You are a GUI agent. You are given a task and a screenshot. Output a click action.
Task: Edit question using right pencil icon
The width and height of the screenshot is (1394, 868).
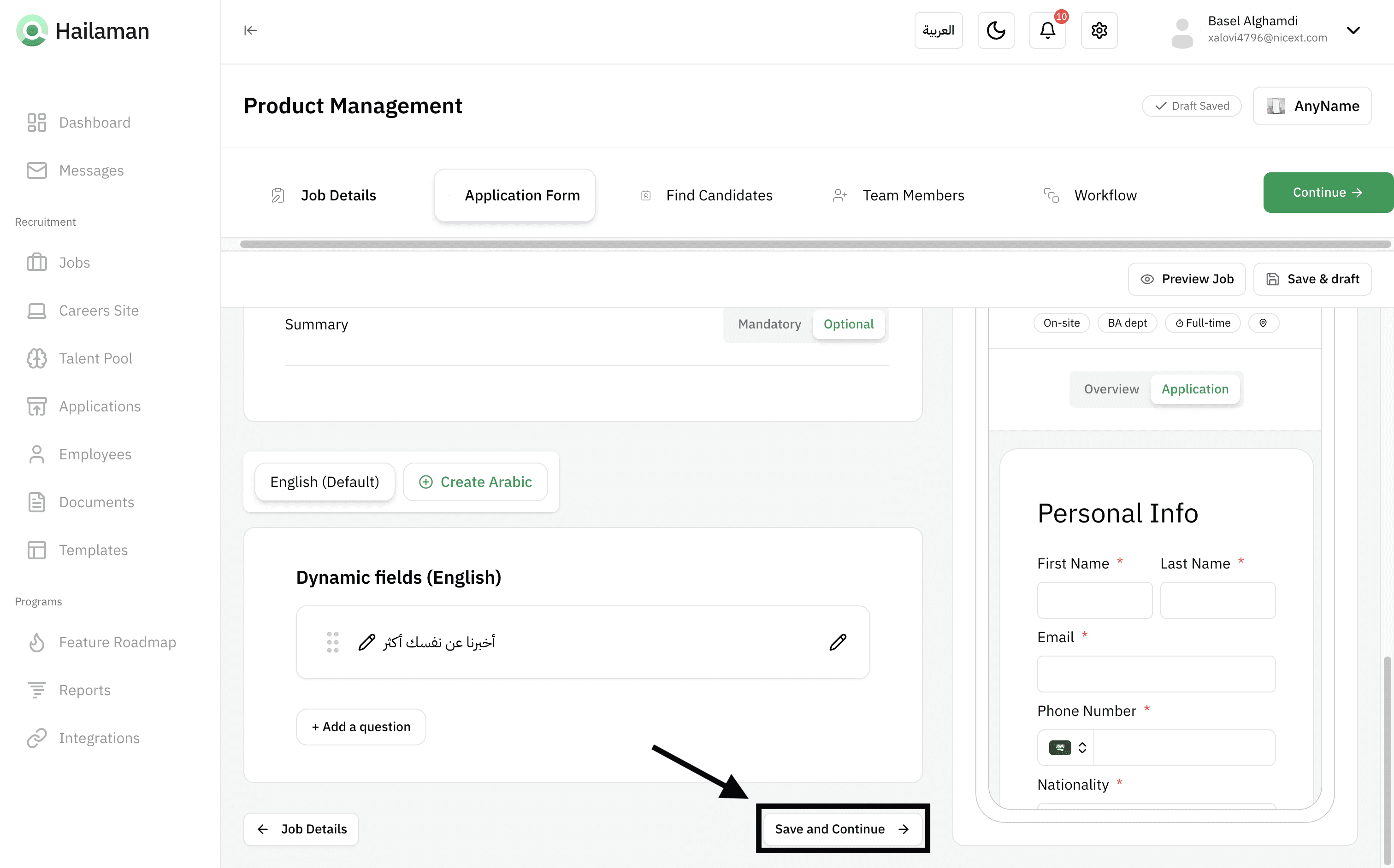pyautogui.click(x=838, y=642)
